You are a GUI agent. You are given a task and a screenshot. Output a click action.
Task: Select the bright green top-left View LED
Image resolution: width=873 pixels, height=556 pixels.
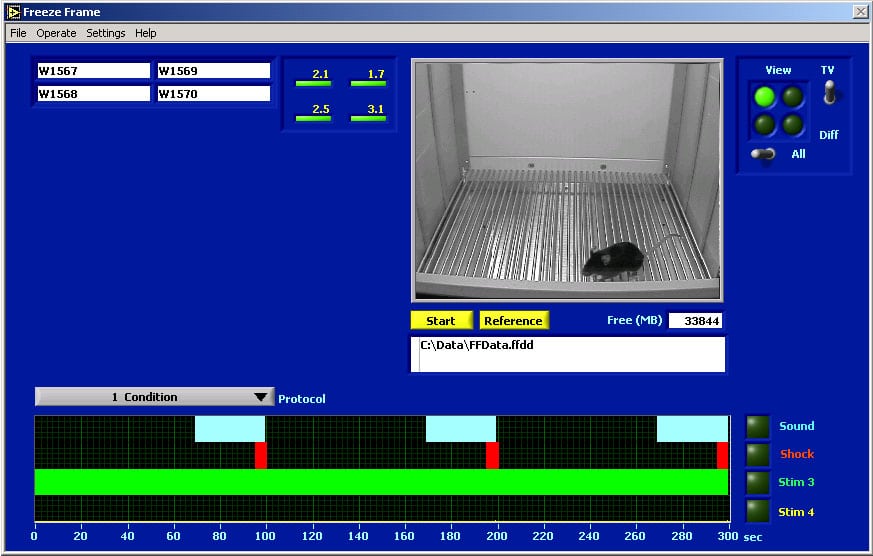click(x=765, y=97)
